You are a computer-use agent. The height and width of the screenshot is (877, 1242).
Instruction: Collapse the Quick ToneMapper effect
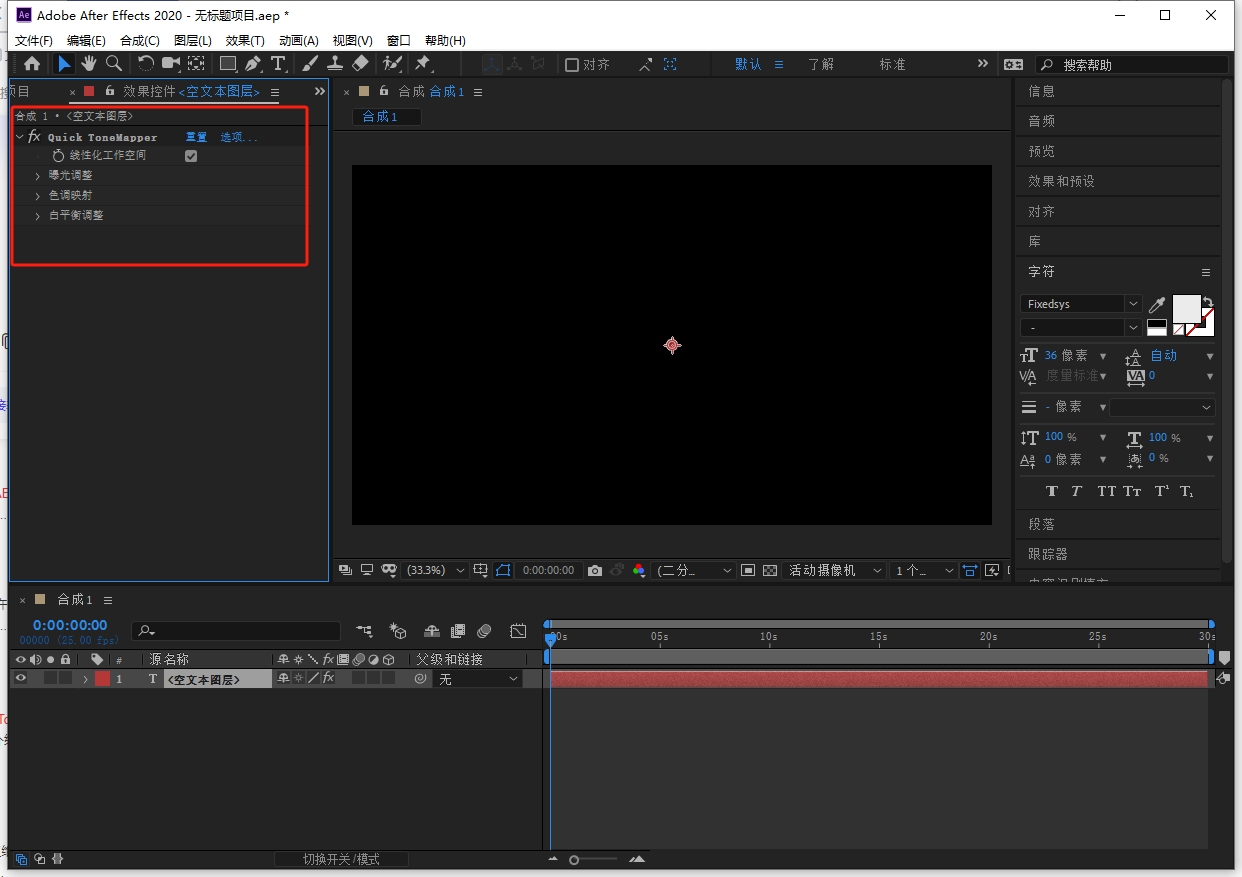19,137
